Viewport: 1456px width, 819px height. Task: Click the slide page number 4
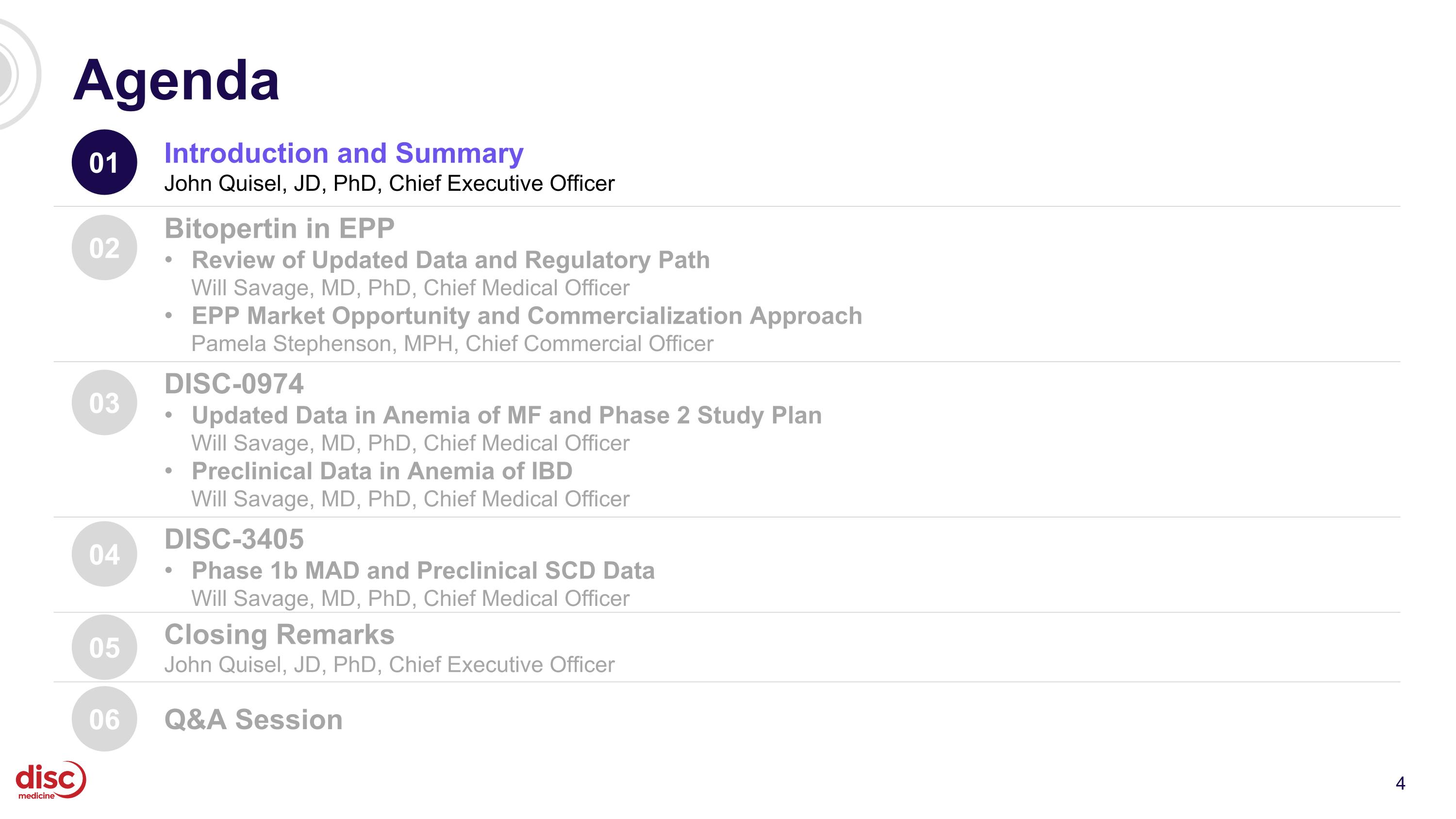1400,784
